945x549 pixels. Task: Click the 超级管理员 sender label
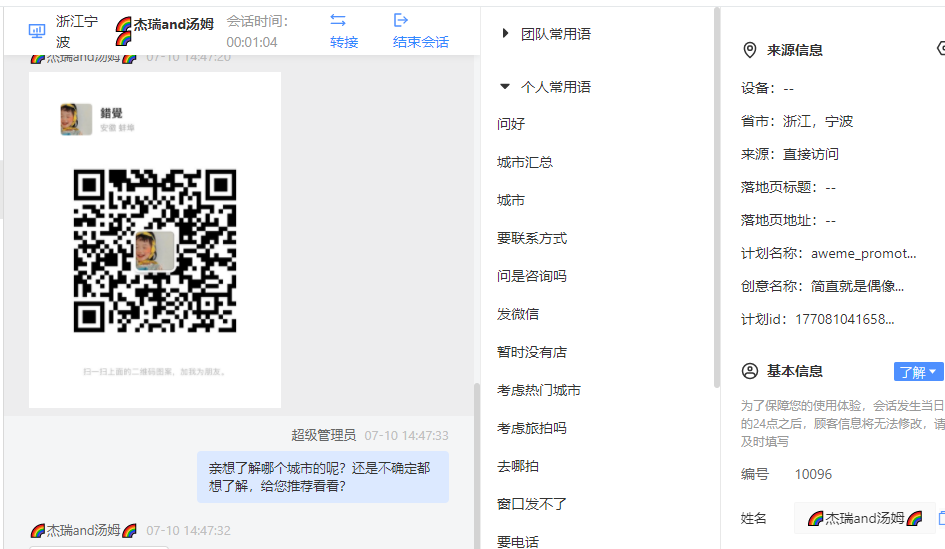point(324,435)
